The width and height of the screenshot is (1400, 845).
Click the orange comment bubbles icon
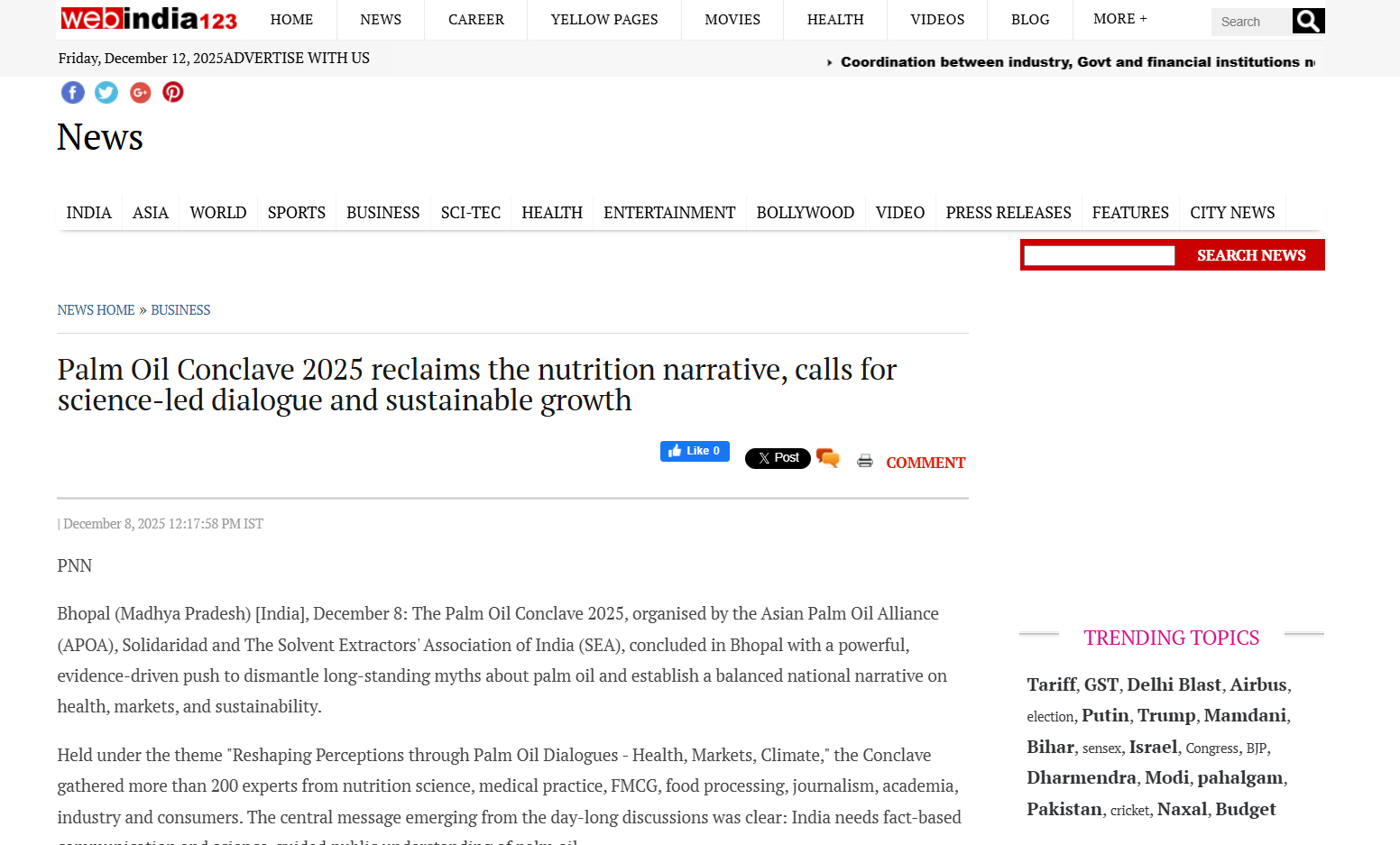tap(828, 458)
